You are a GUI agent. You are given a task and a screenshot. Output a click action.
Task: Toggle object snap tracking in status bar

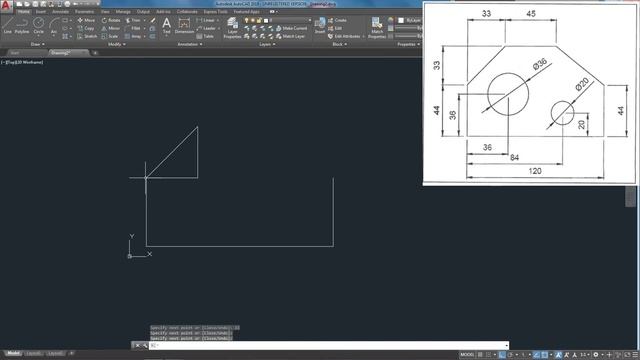536,355
